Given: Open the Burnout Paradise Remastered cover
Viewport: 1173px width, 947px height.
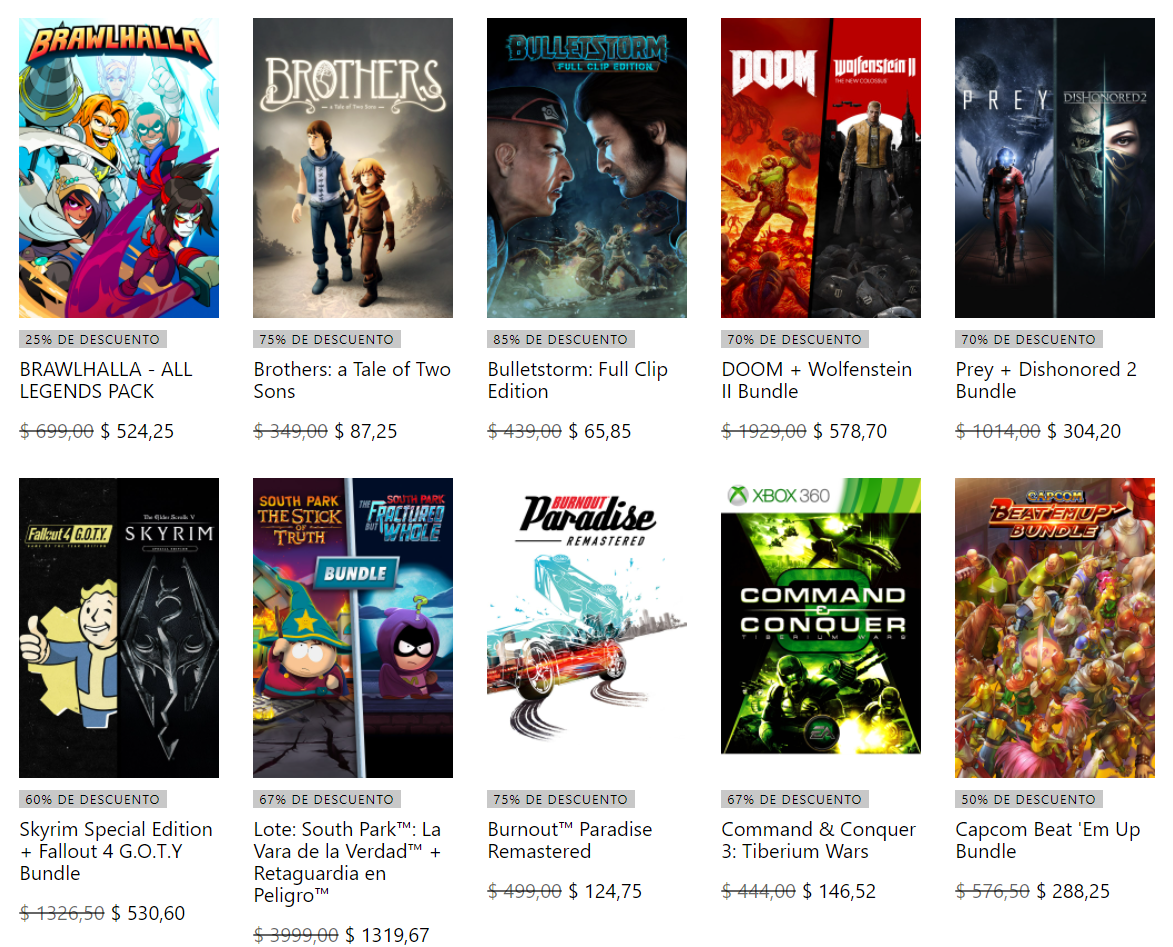Looking at the screenshot, I should click(587, 628).
